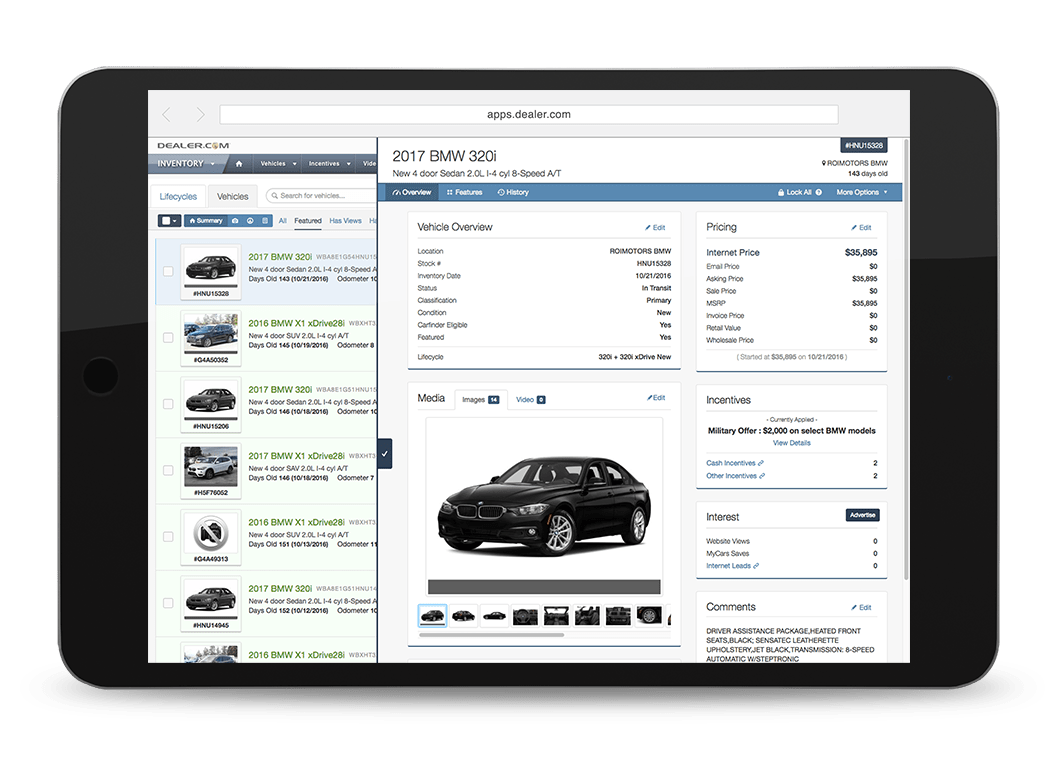Click the In Transit status value
1063x772 pixels.
pos(656,288)
